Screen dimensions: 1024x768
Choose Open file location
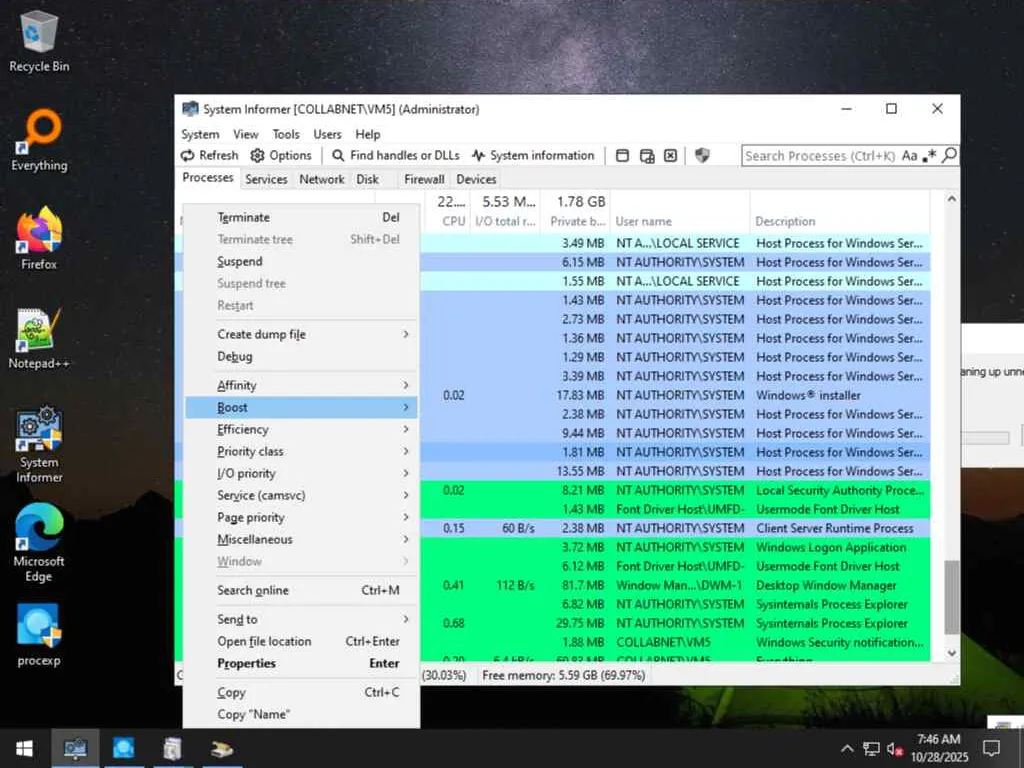(x=301, y=641)
